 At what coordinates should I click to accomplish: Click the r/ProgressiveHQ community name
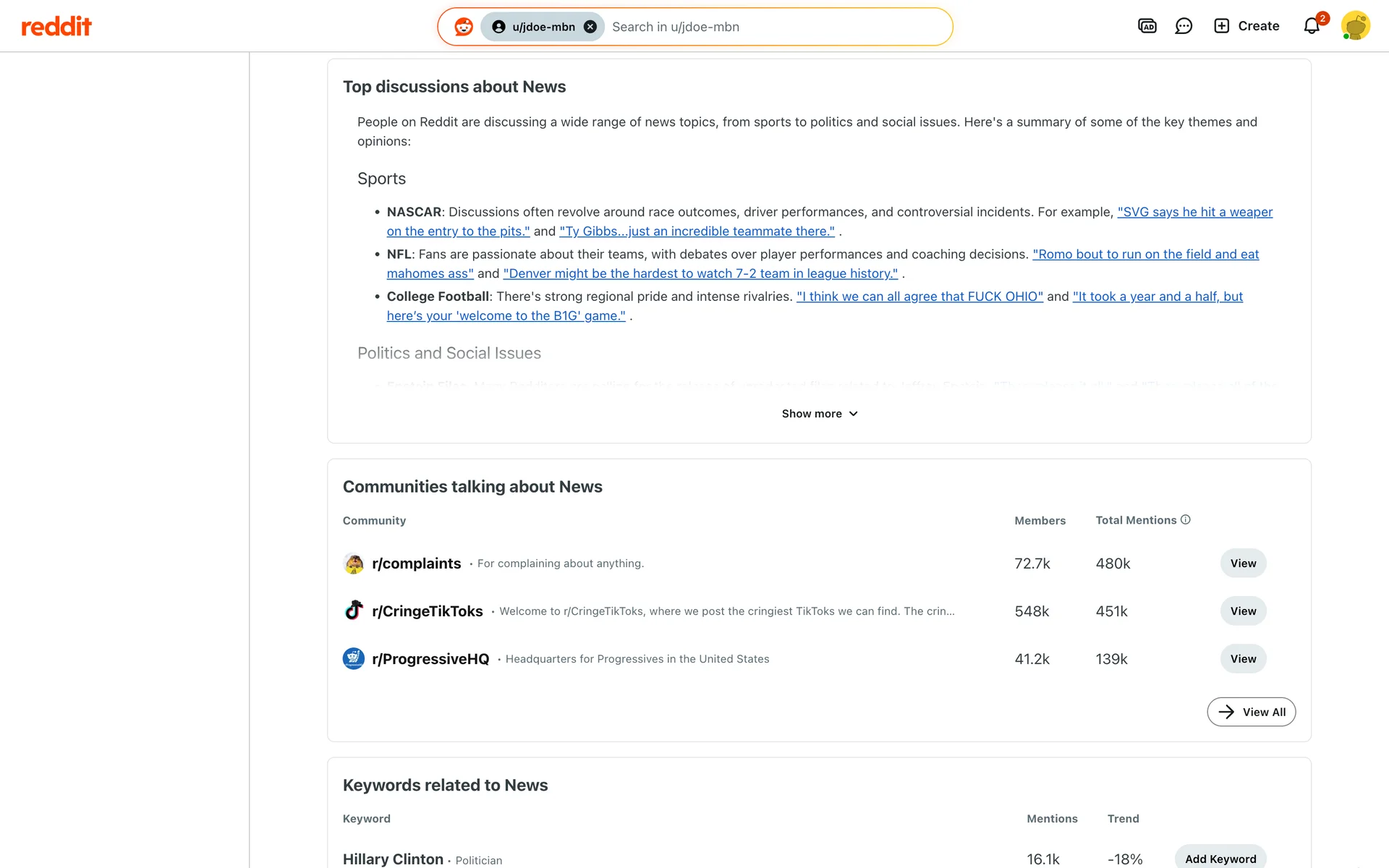pos(430,659)
